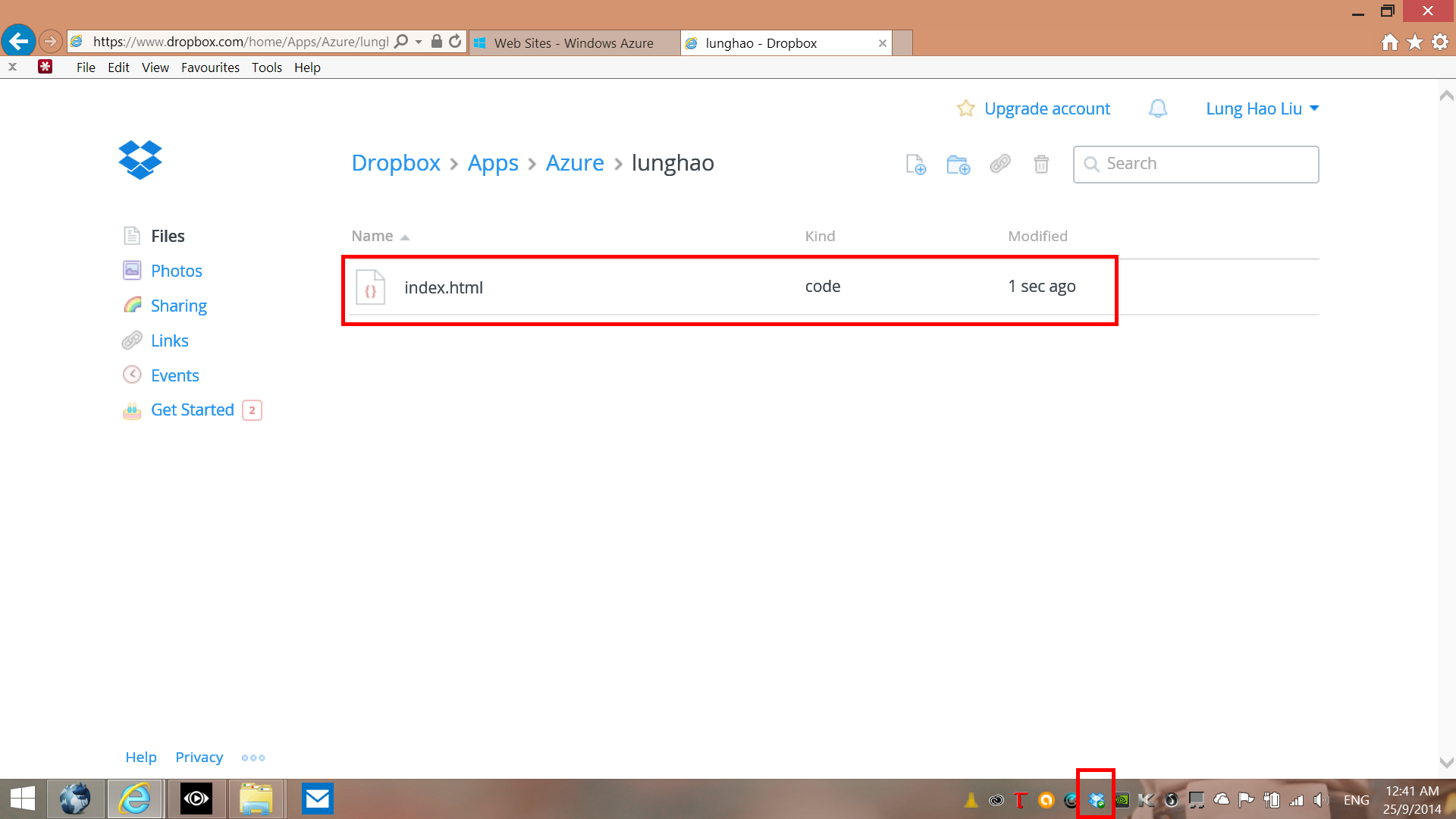Viewport: 1456px width, 819px height.
Task: Go to Apps breadcrumb folder
Action: pos(493,163)
